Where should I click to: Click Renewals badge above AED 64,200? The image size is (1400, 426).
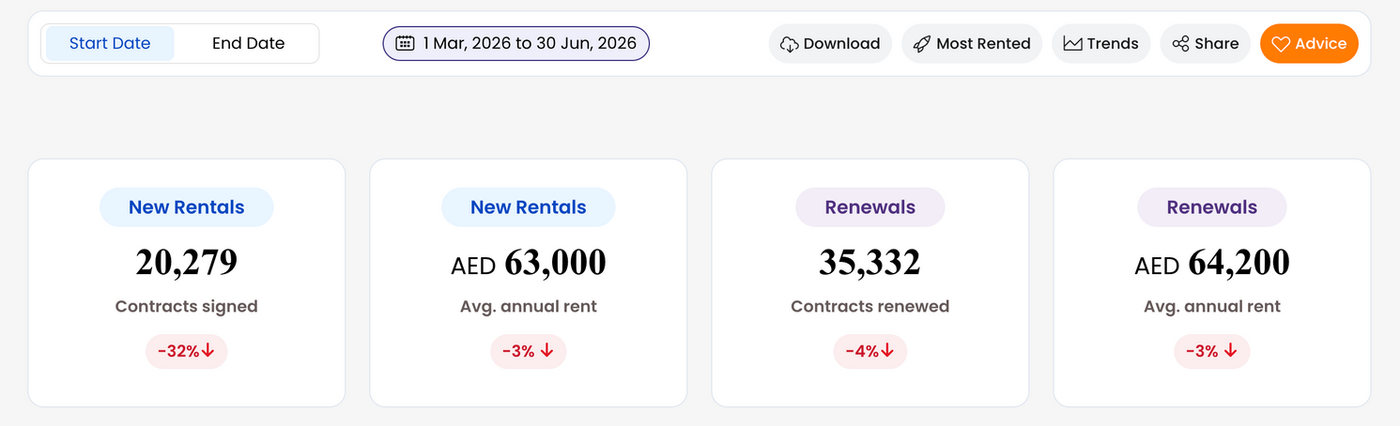[x=1212, y=207]
